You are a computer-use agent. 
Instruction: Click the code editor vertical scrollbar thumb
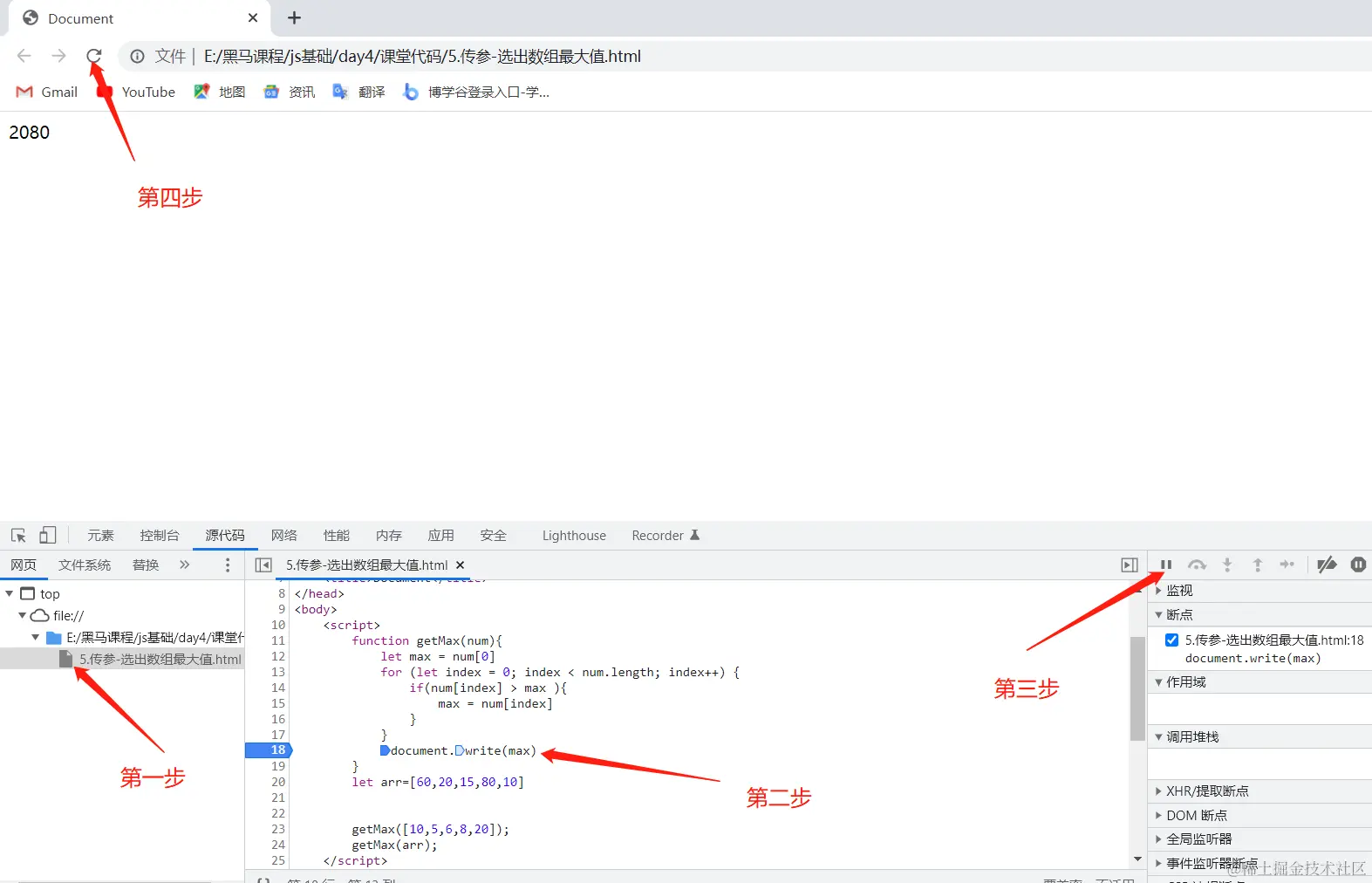(x=1137, y=688)
